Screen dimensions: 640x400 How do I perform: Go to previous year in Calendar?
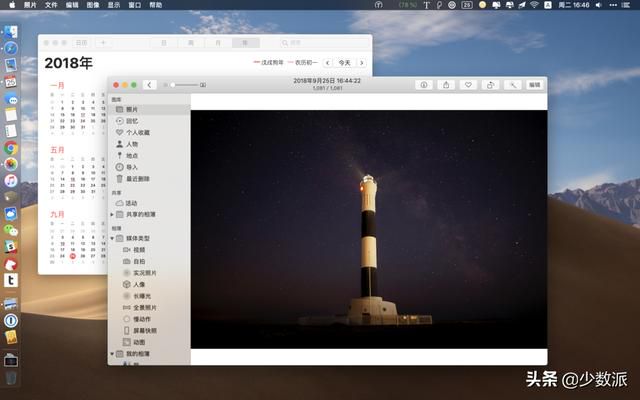(x=327, y=62)
